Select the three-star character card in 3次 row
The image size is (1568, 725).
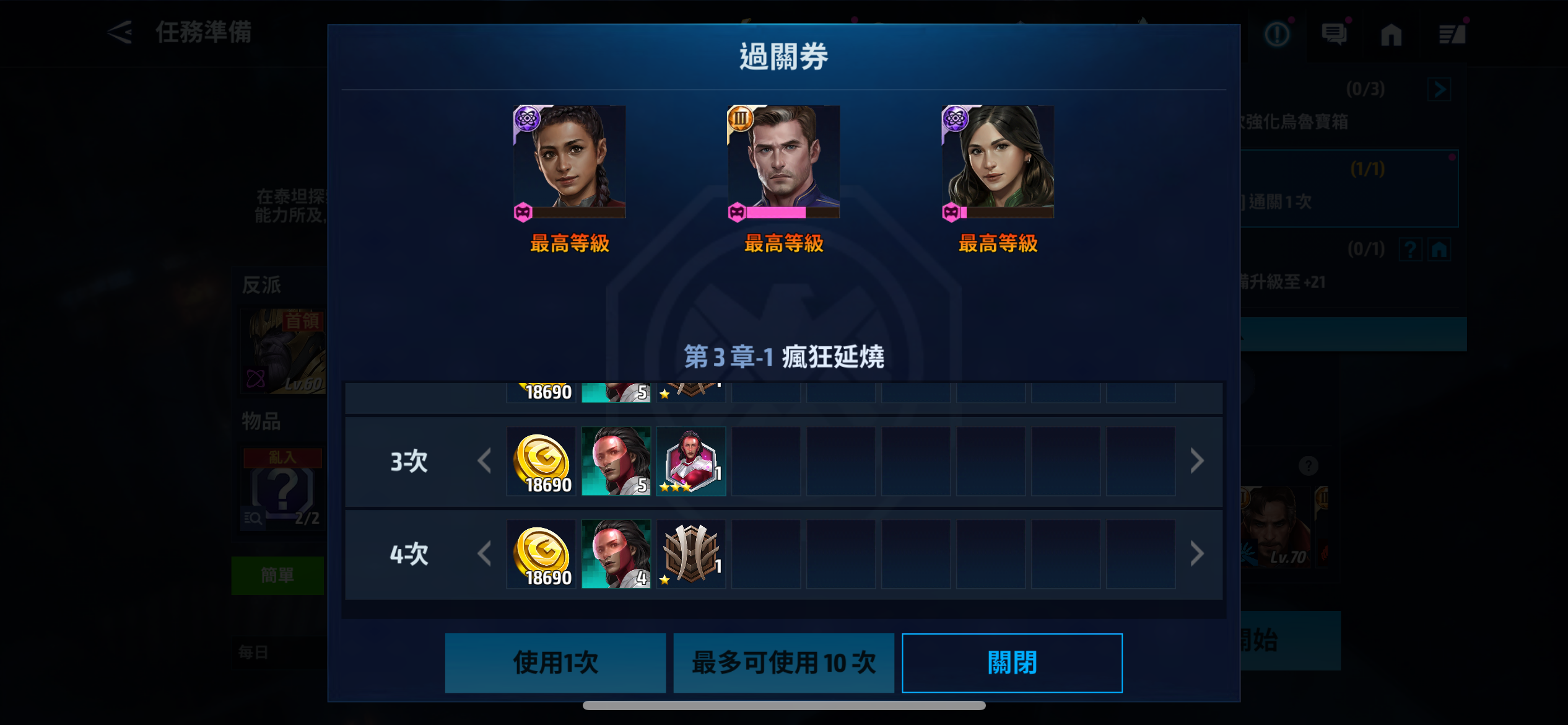[691, 461]
